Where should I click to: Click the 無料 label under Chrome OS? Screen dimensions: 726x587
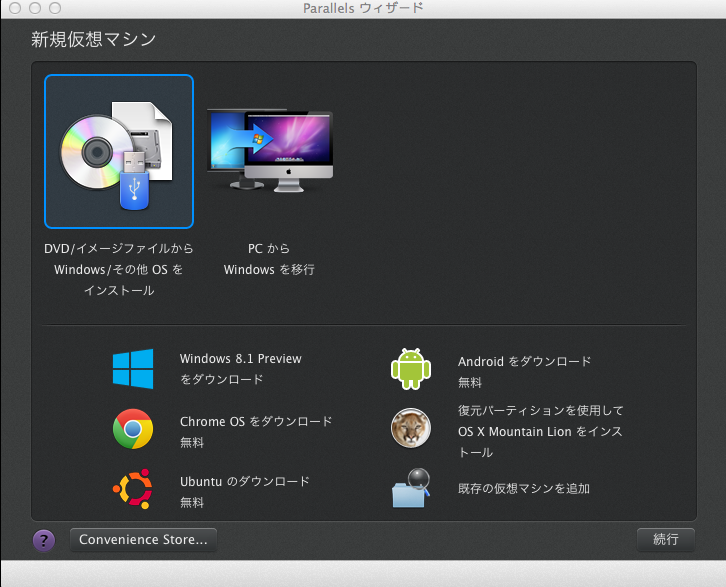coord(192,443)
